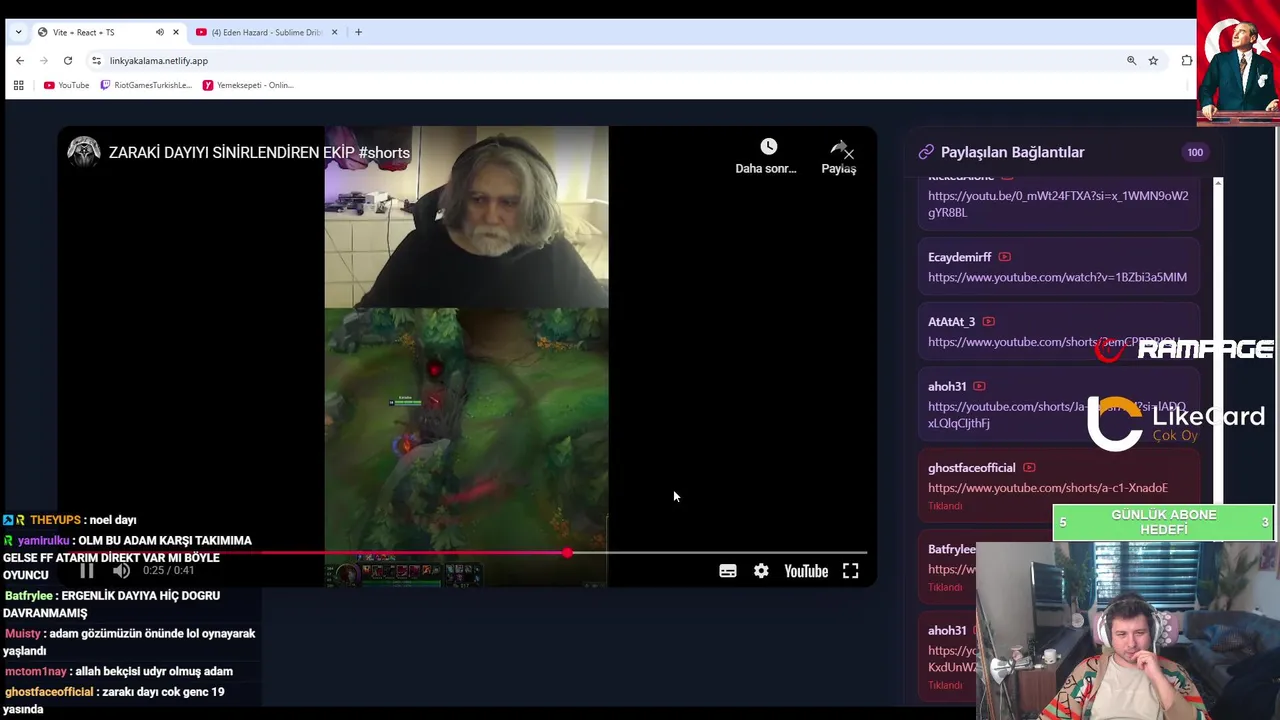This screenshot has height=720, width=1280.
Task: Click the Paylaşılan Bağlantılar heading
Action: tap(1013, 152)
